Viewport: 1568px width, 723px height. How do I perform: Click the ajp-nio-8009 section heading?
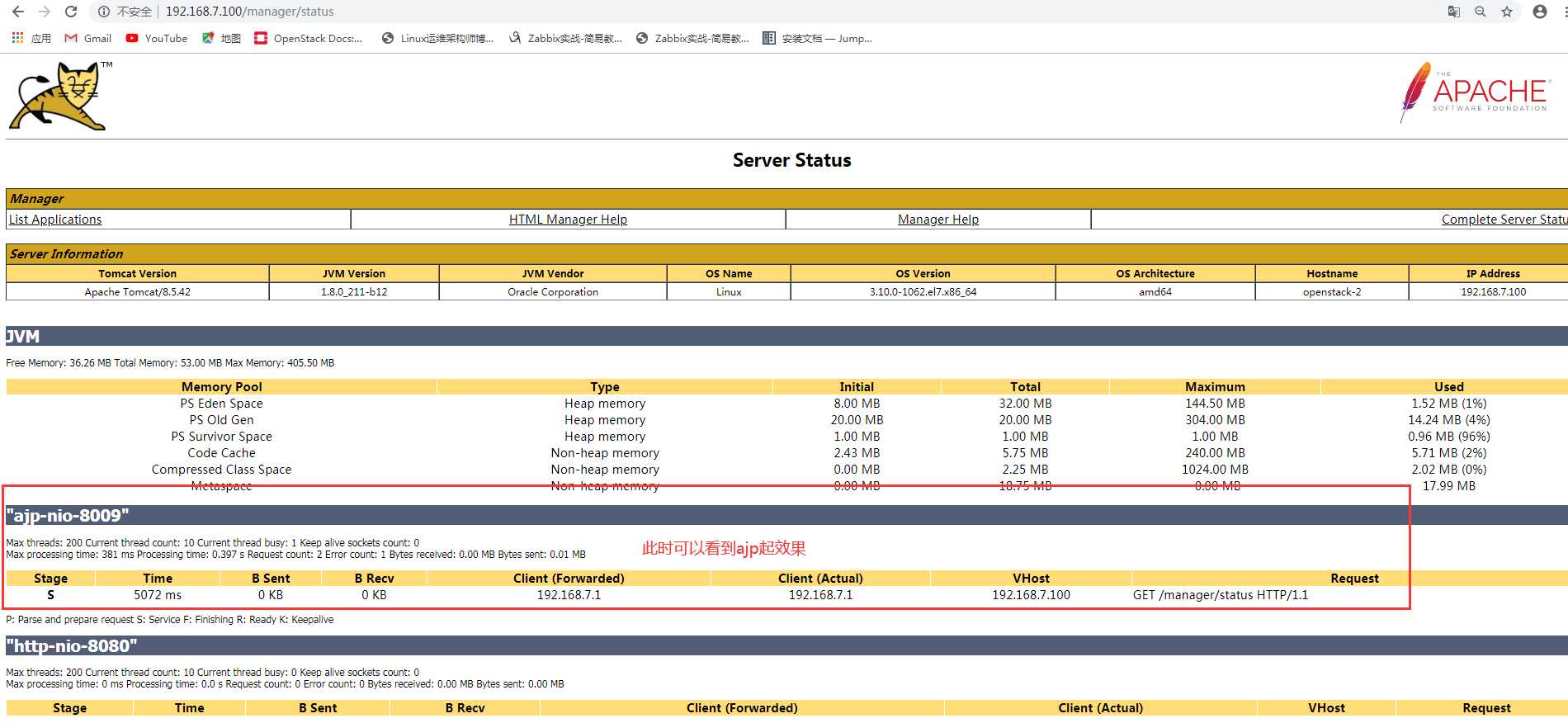tap(68, 516)
